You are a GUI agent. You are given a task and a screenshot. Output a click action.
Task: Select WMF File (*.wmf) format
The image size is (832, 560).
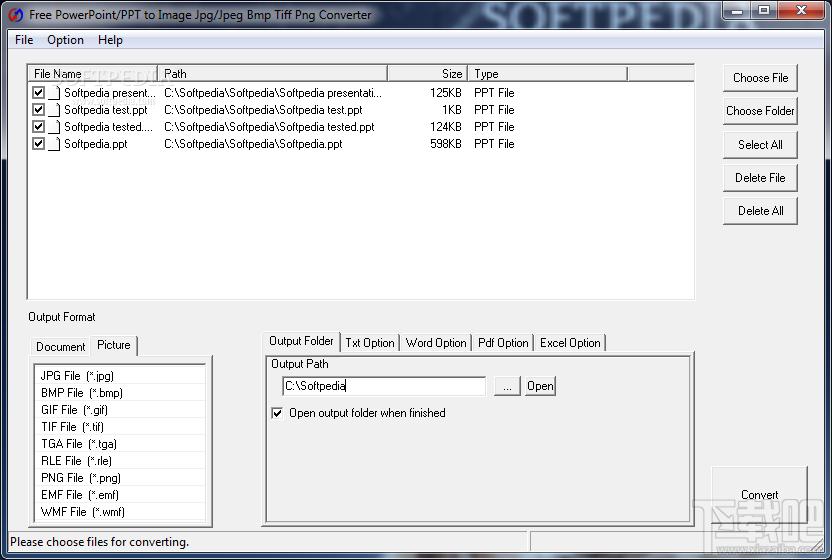[119, 512]
